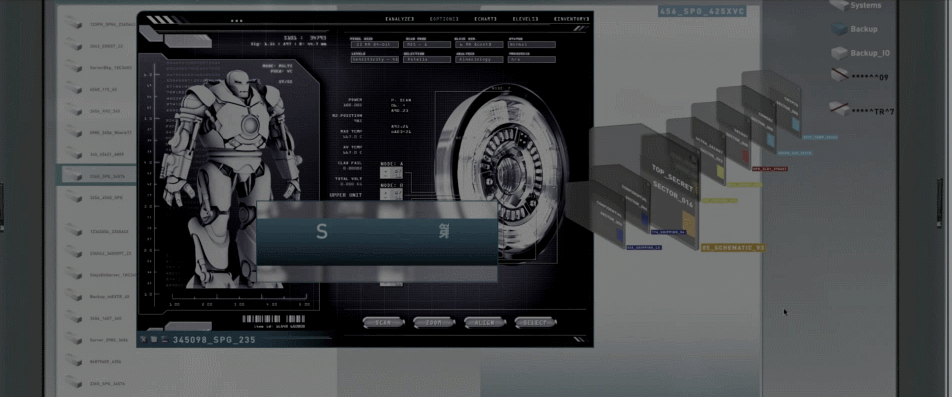Click the 2543_ER657_23 file icon

click(x=73, y=45)
